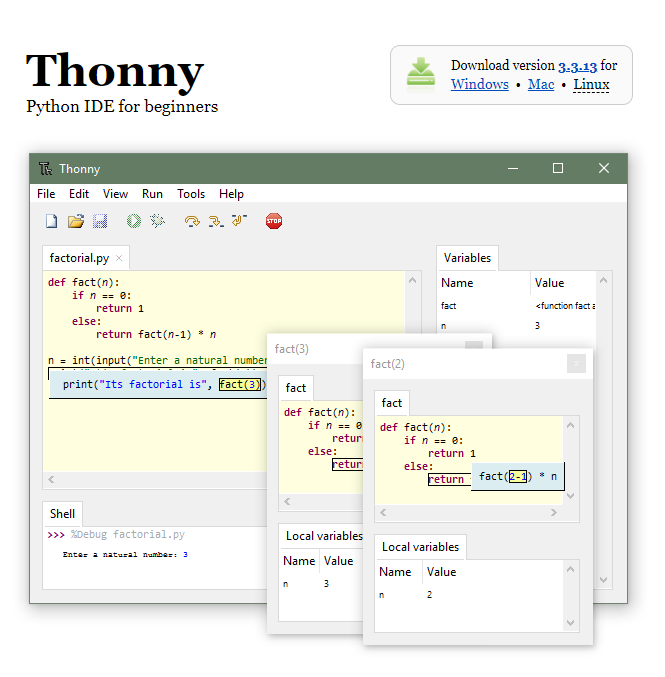
Task: Minimize the Thonny window
Action: point(513,168)
